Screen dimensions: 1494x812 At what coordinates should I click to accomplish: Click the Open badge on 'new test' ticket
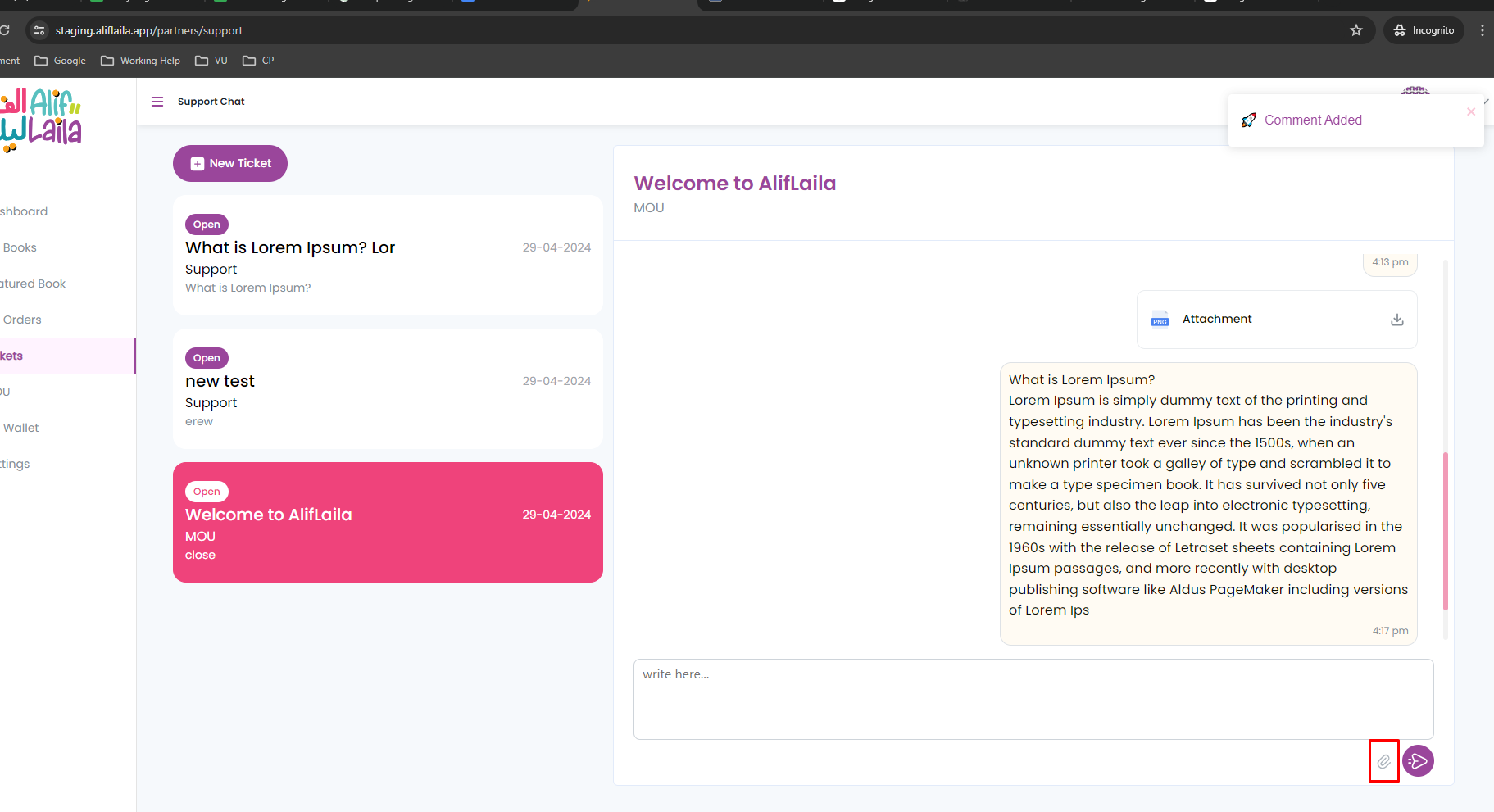click(x=207, y=358)
